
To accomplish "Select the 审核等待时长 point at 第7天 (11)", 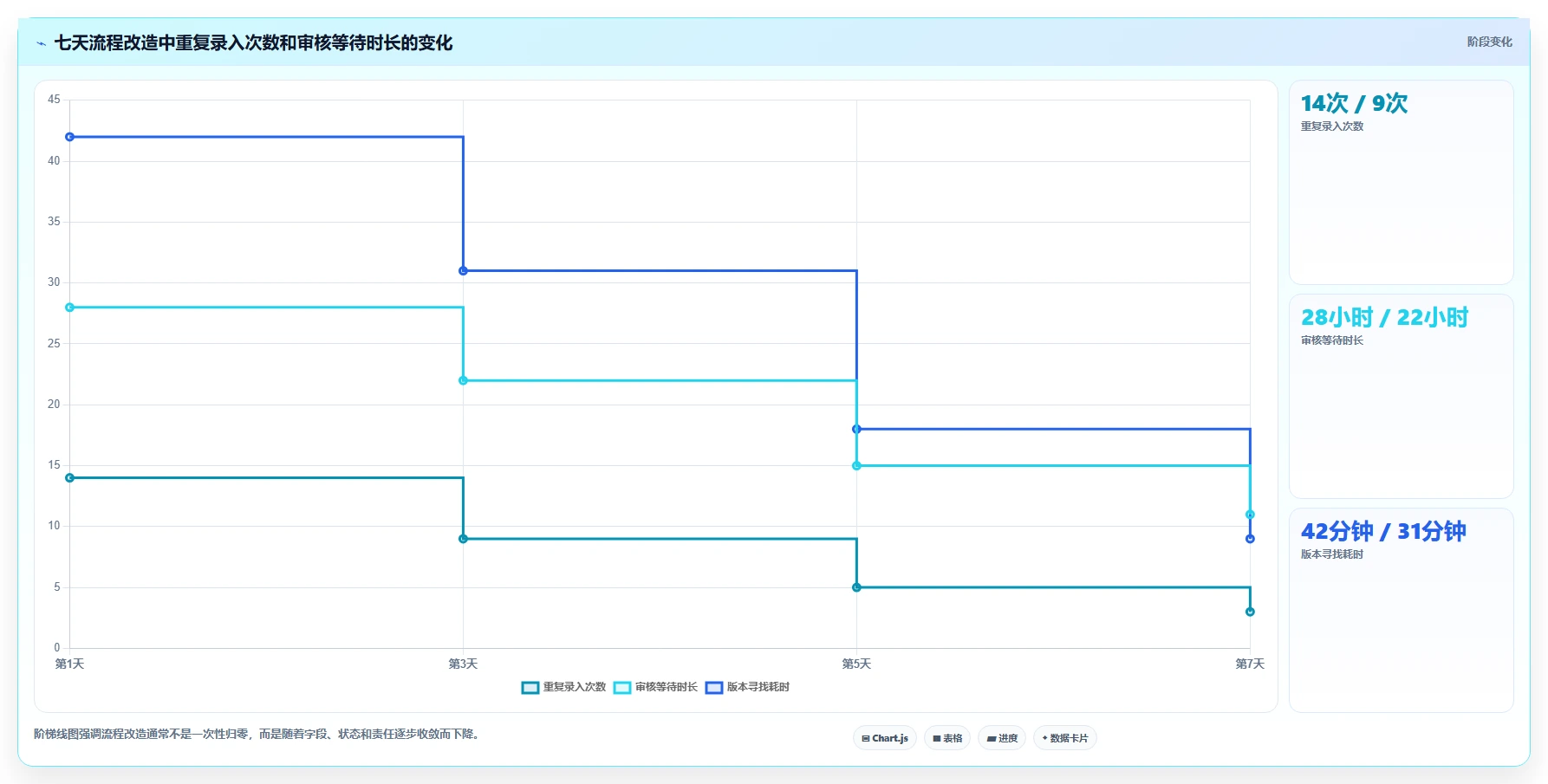I will (x=1250, y=515).
